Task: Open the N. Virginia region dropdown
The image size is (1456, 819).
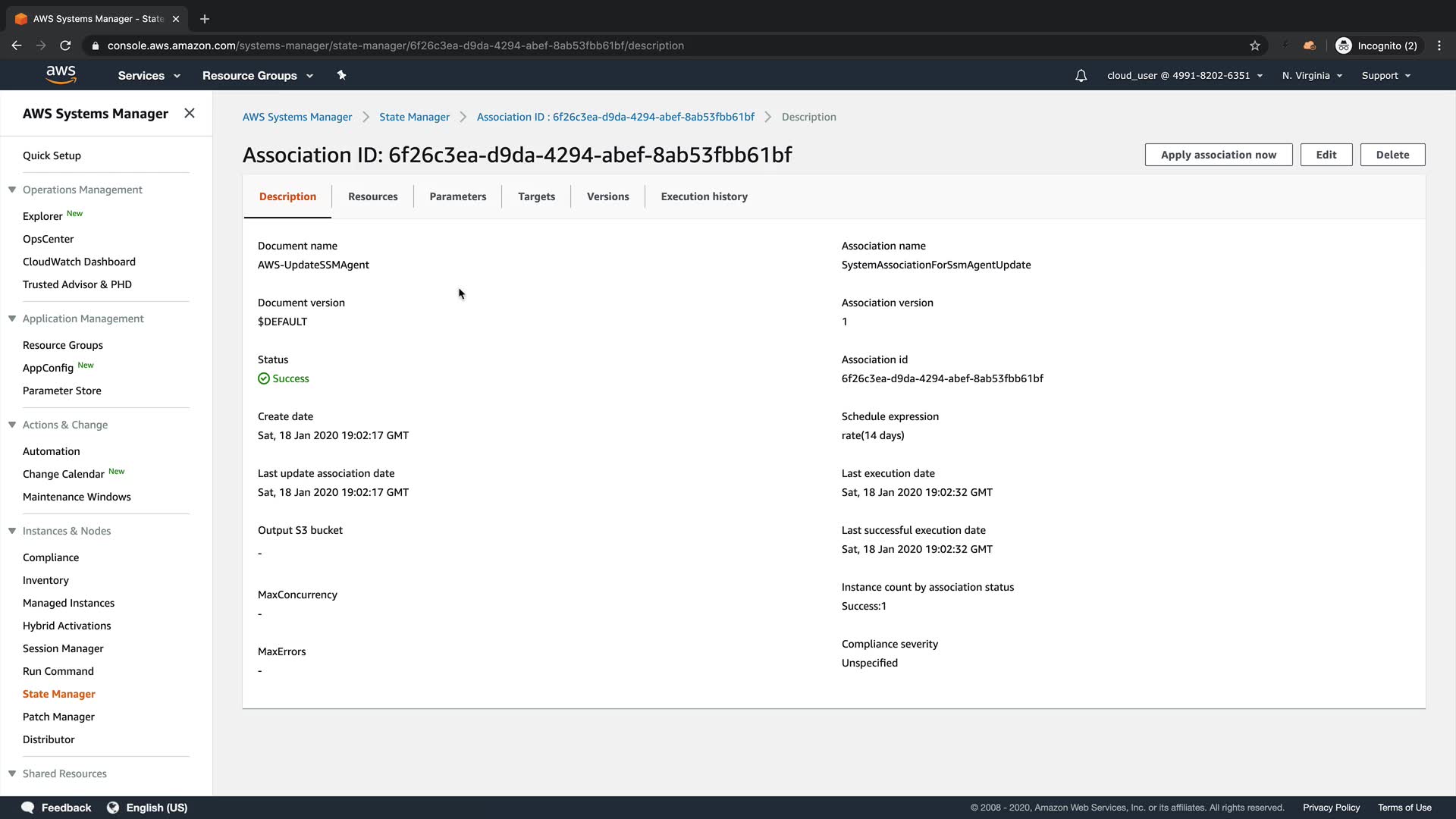Action: point(1312,76)
